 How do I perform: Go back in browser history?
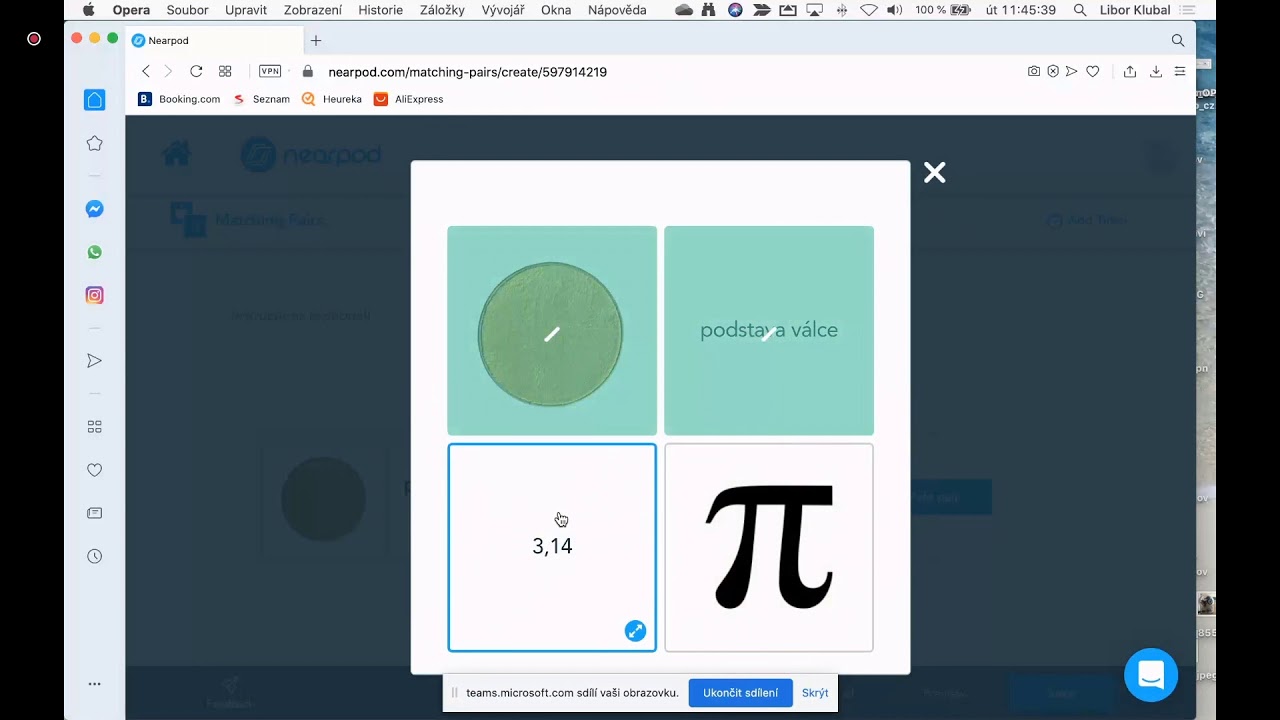146,71
